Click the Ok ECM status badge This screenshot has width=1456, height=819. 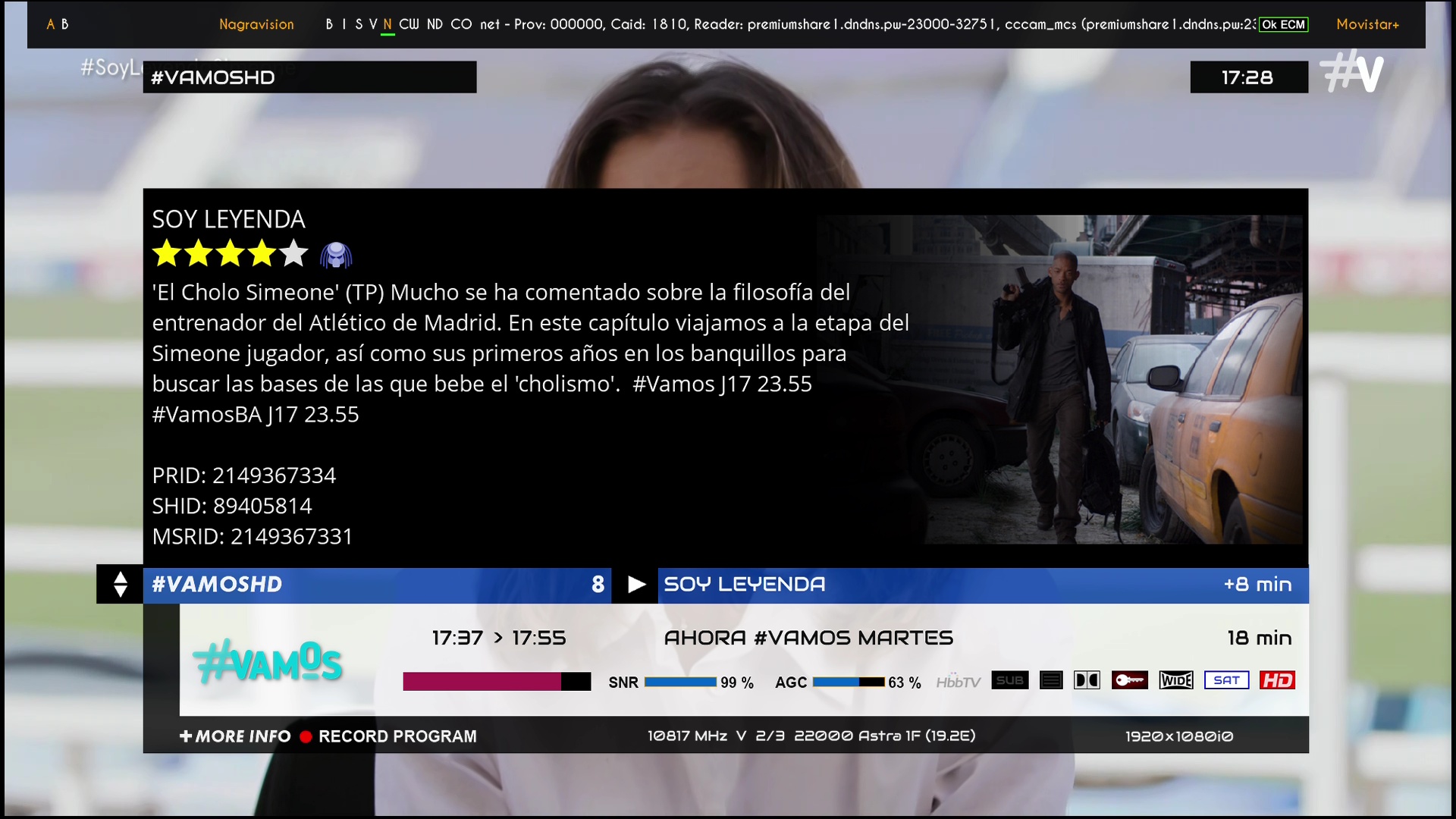pos(1283,24)
